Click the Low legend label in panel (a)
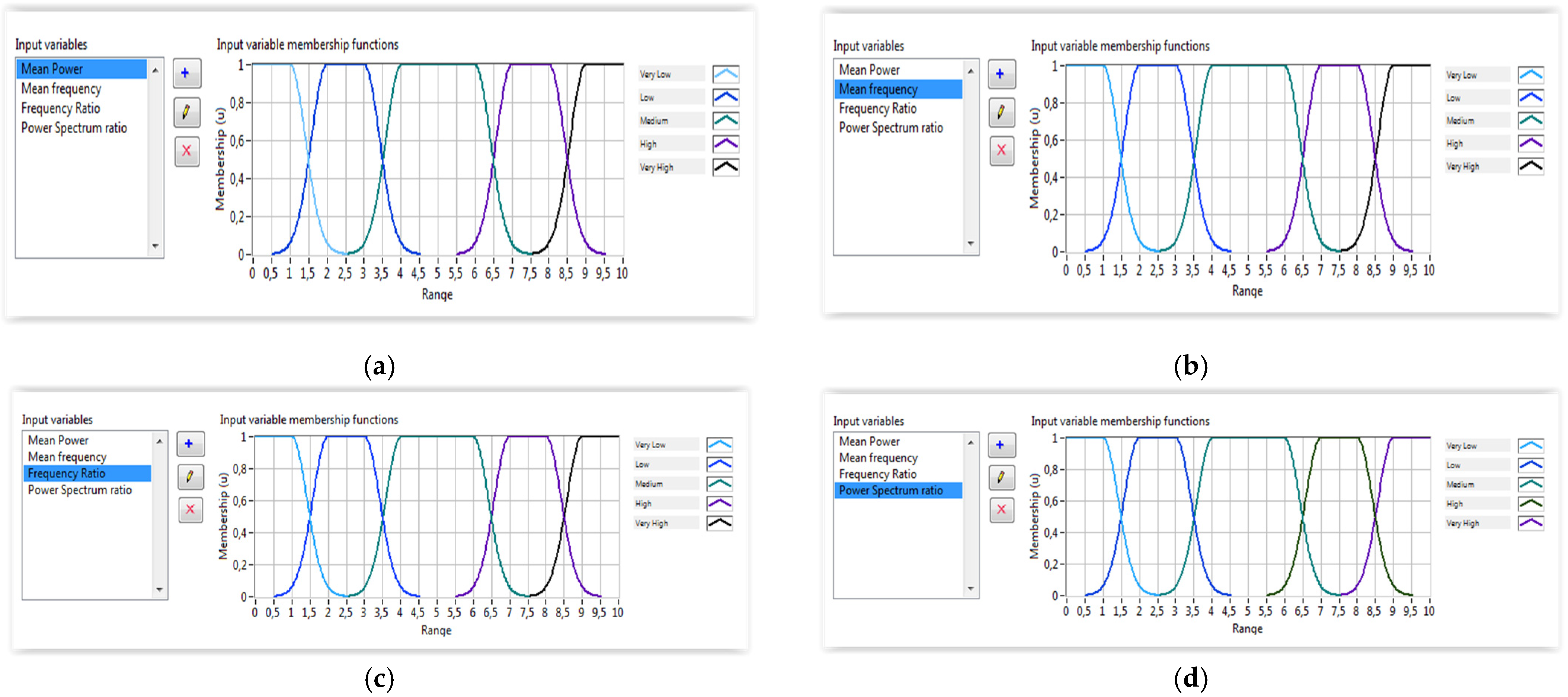1568x697 pixels. point(647,98)
